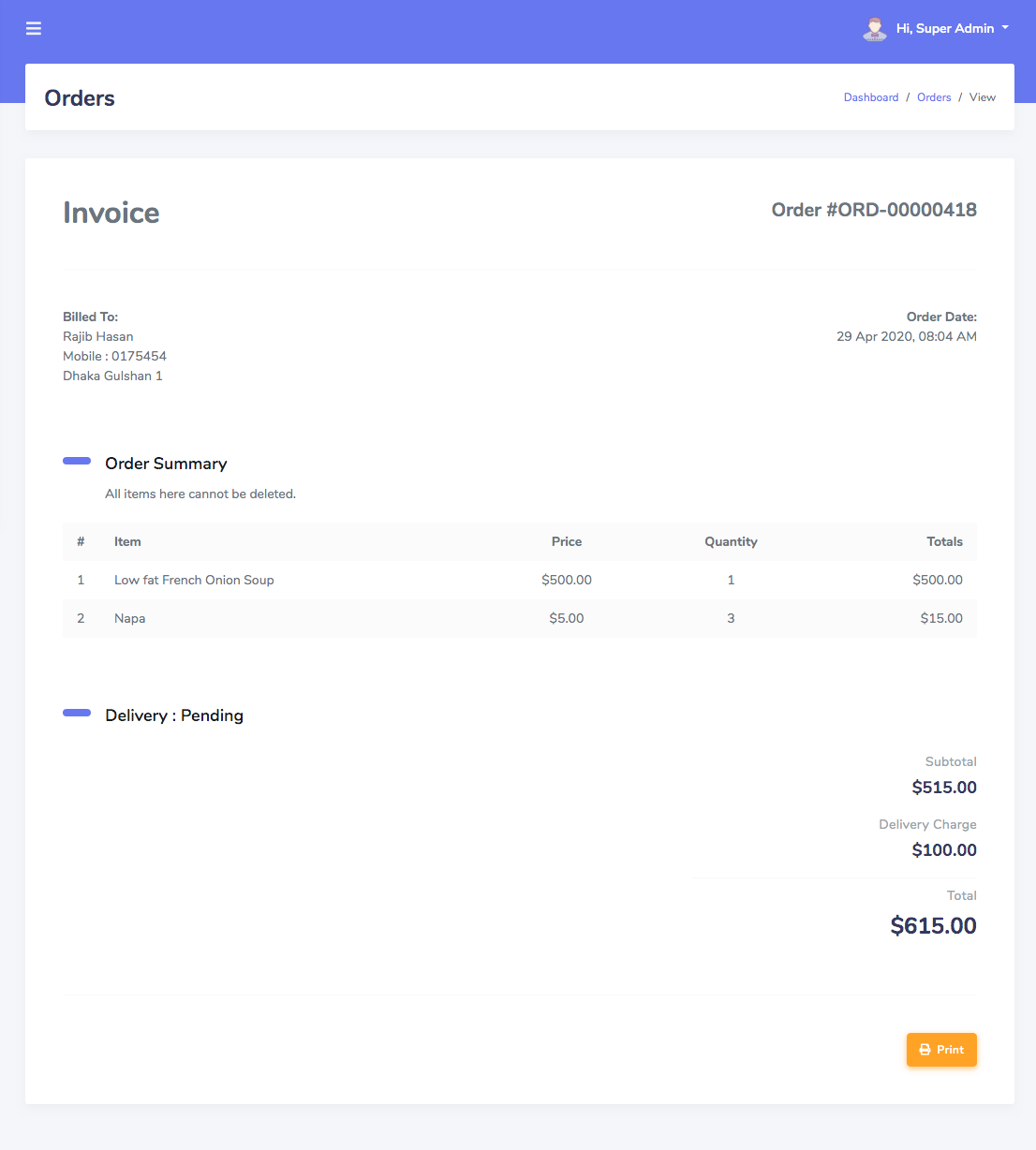Click the Super Admin avatar image
Image resolution: width=1036 pixels, height=1150 pixels.
click(x=875, y=29)
